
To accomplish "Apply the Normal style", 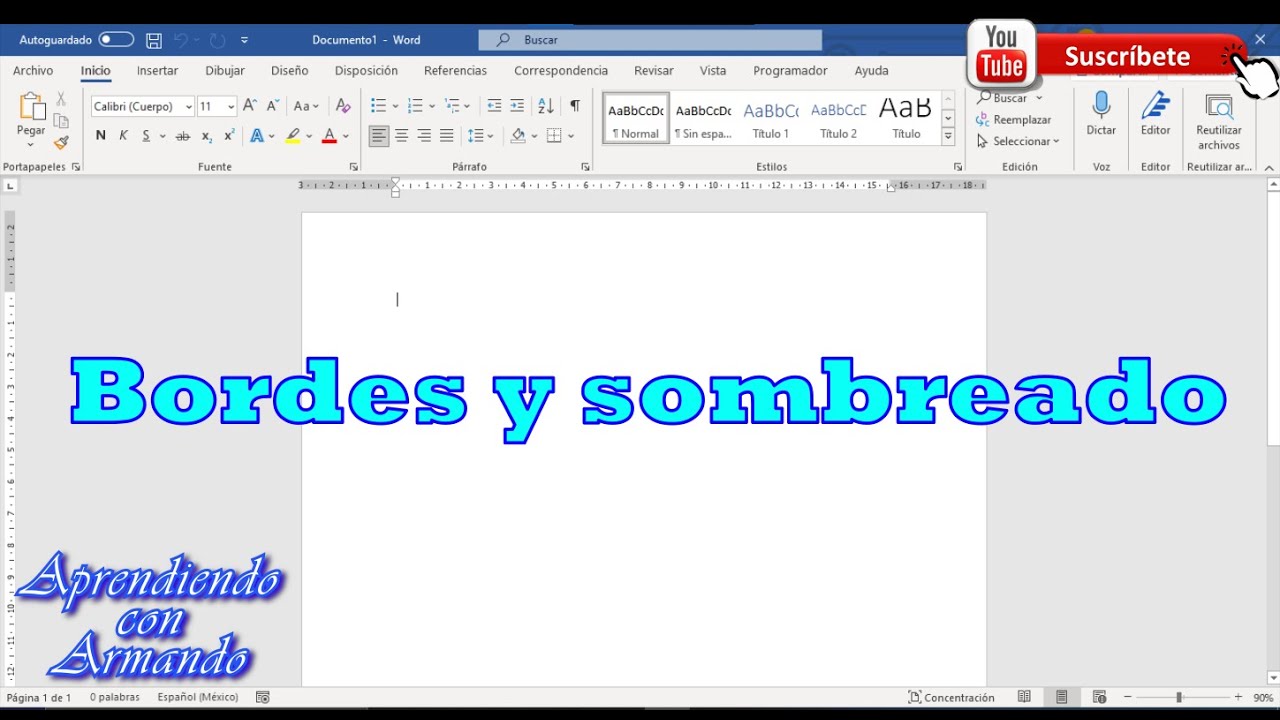I will [x=636, y=119].
